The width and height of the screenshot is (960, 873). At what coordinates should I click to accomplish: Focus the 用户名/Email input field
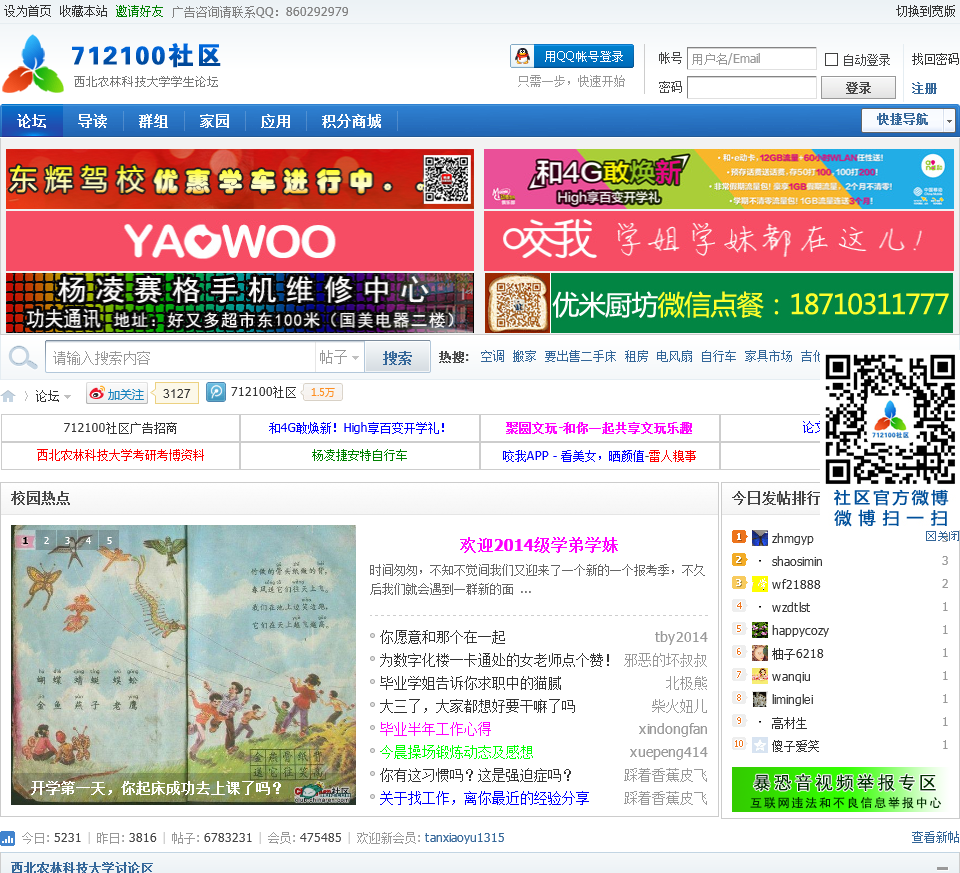point(751,59)
